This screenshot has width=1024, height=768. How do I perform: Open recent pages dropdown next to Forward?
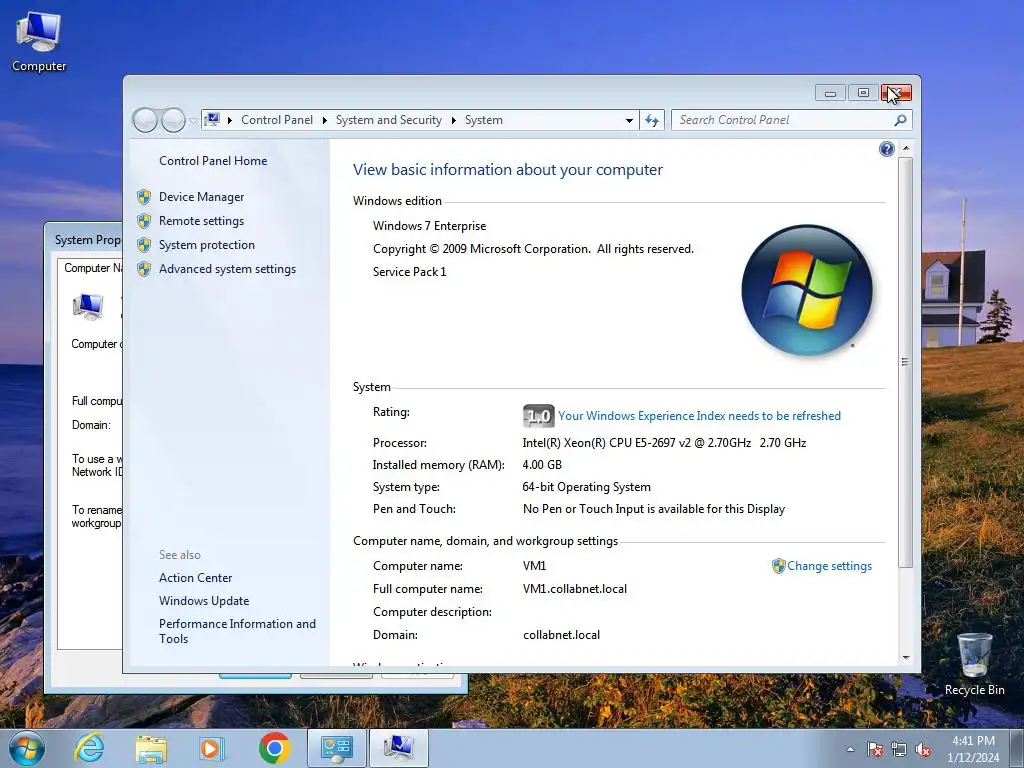(193, 121)
